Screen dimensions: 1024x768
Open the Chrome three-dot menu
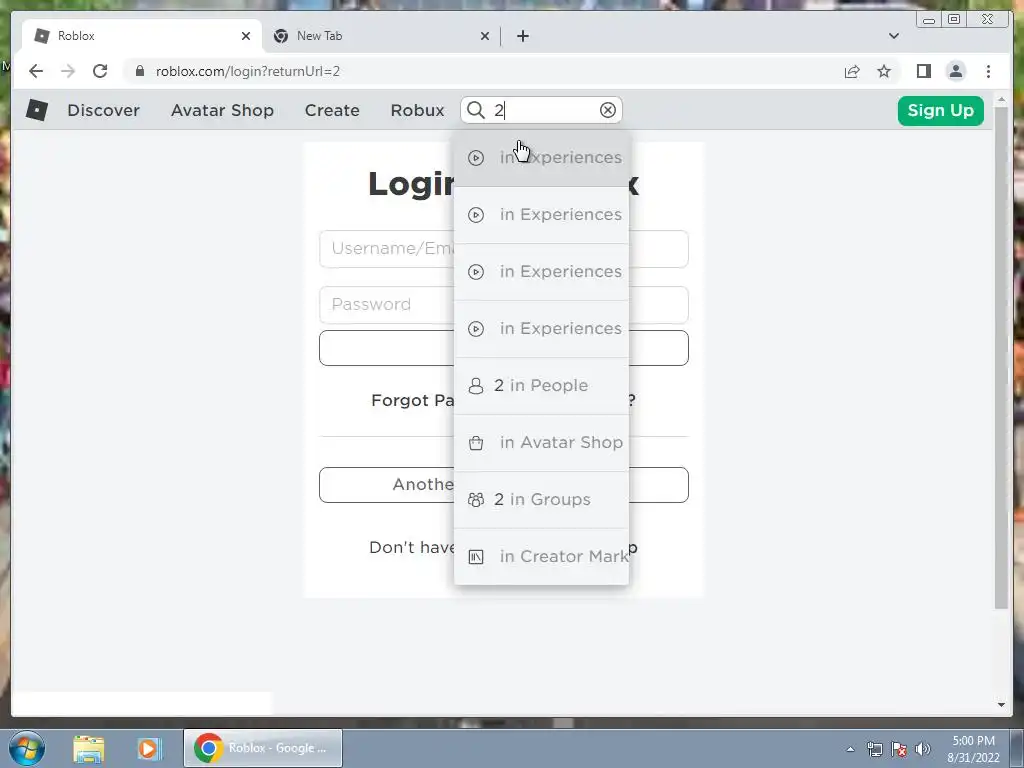click(x=988, y=71)
